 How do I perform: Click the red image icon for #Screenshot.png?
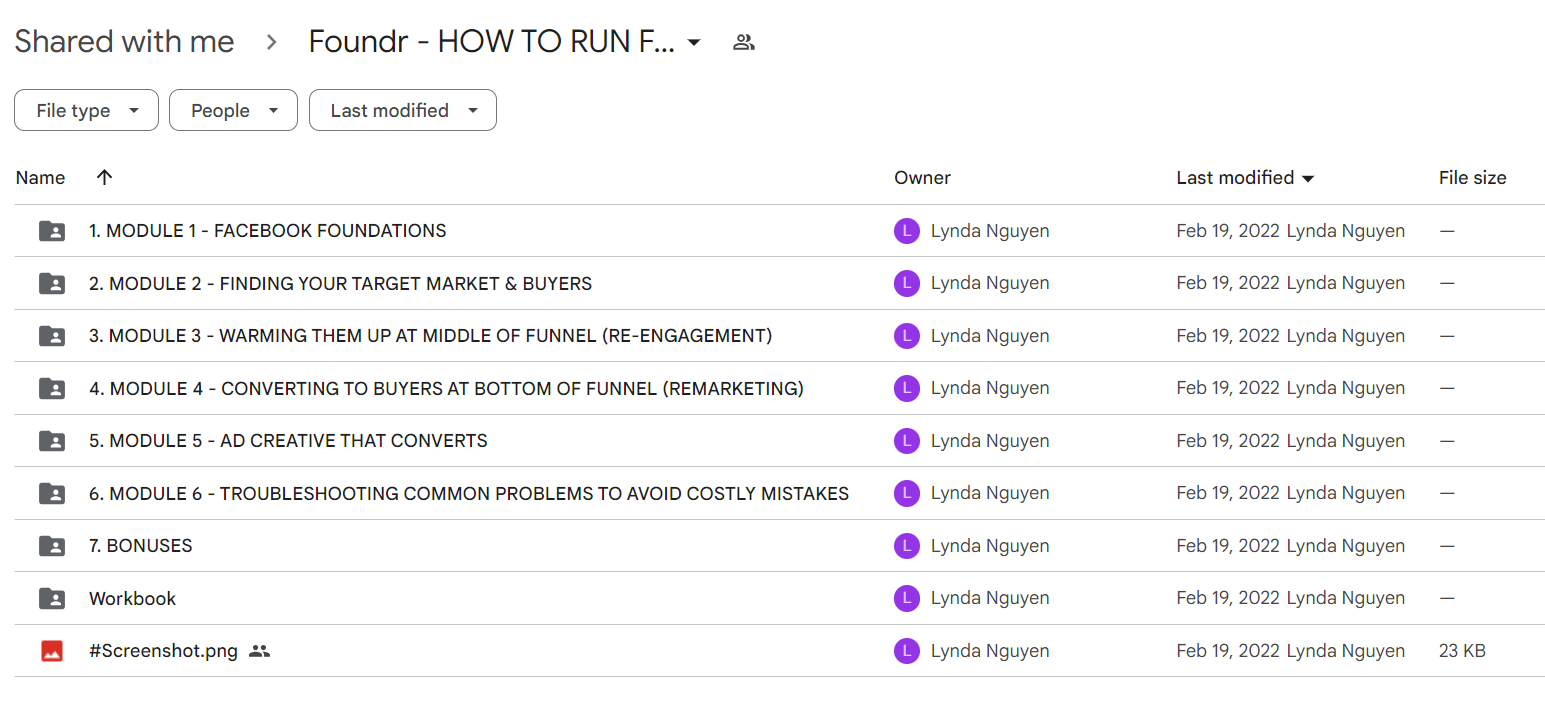coord(52,651)
